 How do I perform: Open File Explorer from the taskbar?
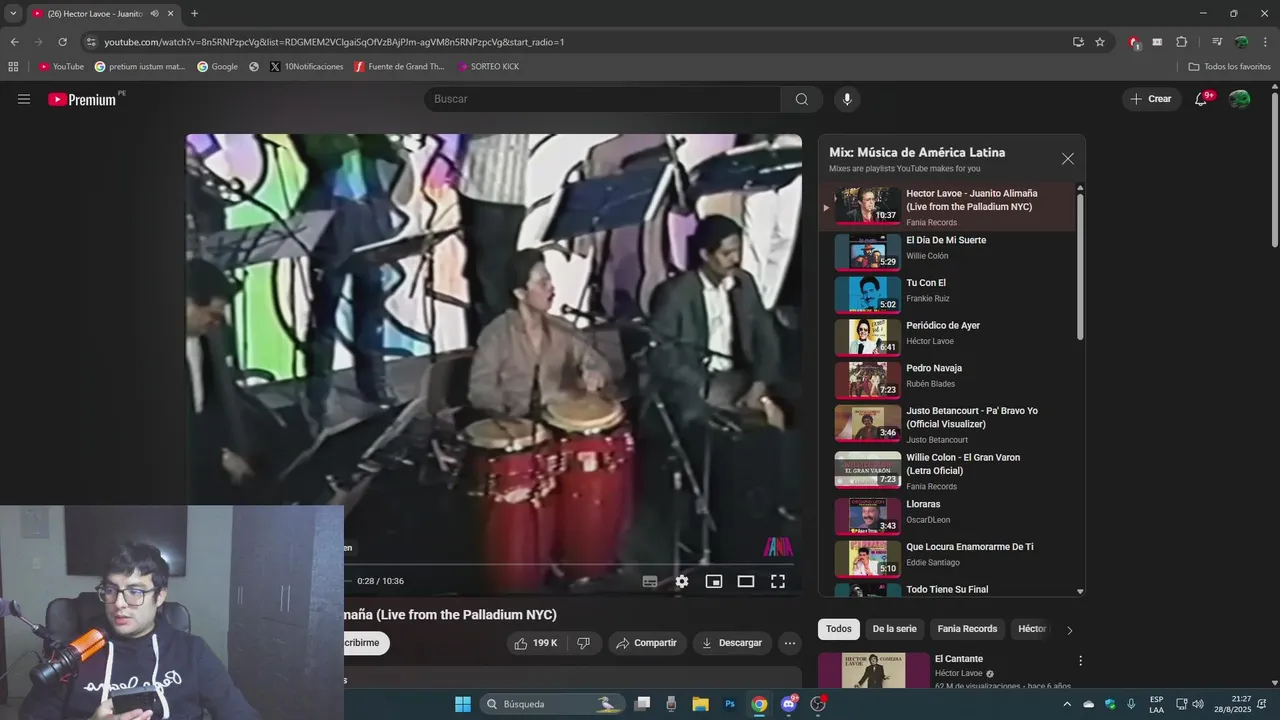point(700,704)
